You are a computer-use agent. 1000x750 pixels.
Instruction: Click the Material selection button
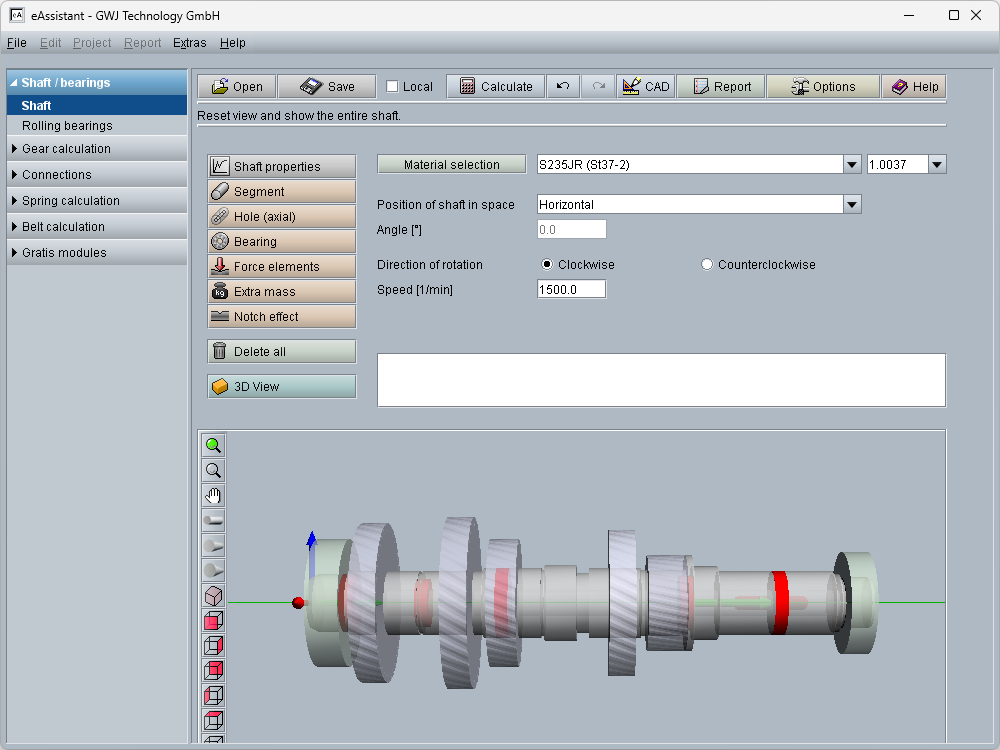coord(451,165)
